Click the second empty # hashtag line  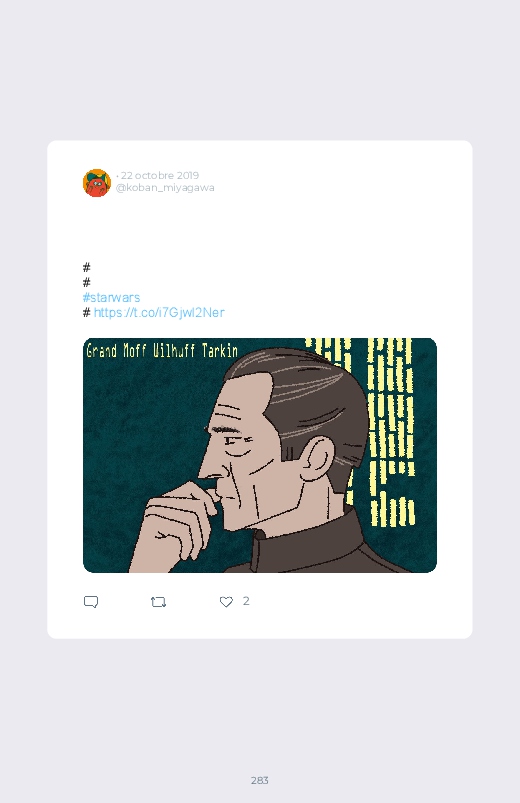pos(87,282)
